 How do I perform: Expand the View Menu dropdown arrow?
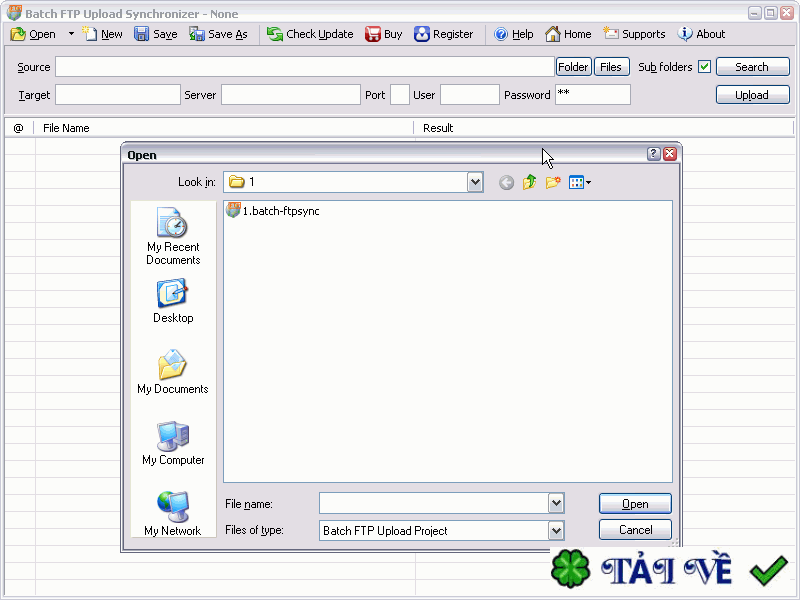(x=587, y=182)
